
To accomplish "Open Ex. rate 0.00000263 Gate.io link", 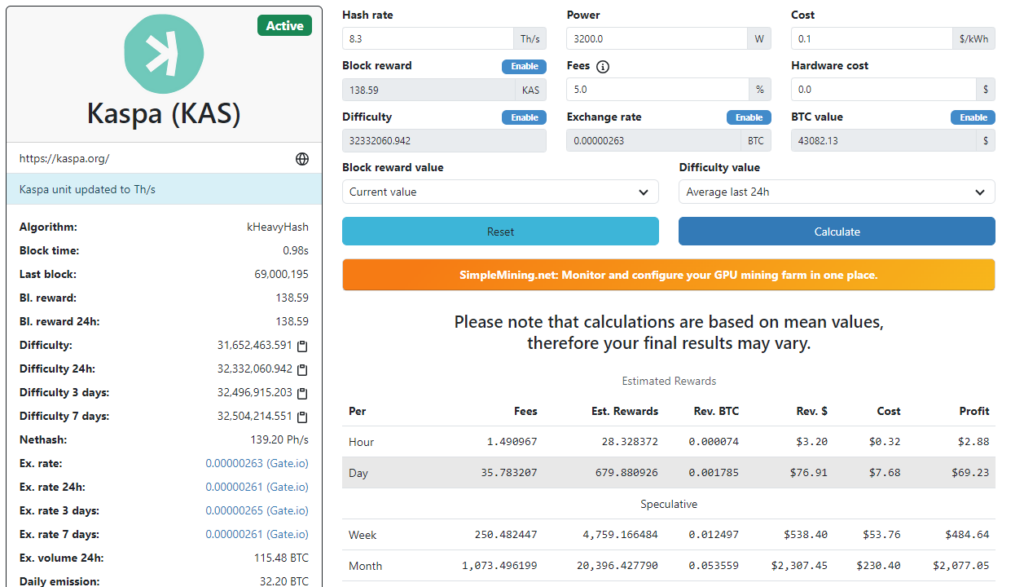I will tap(257, 463).
